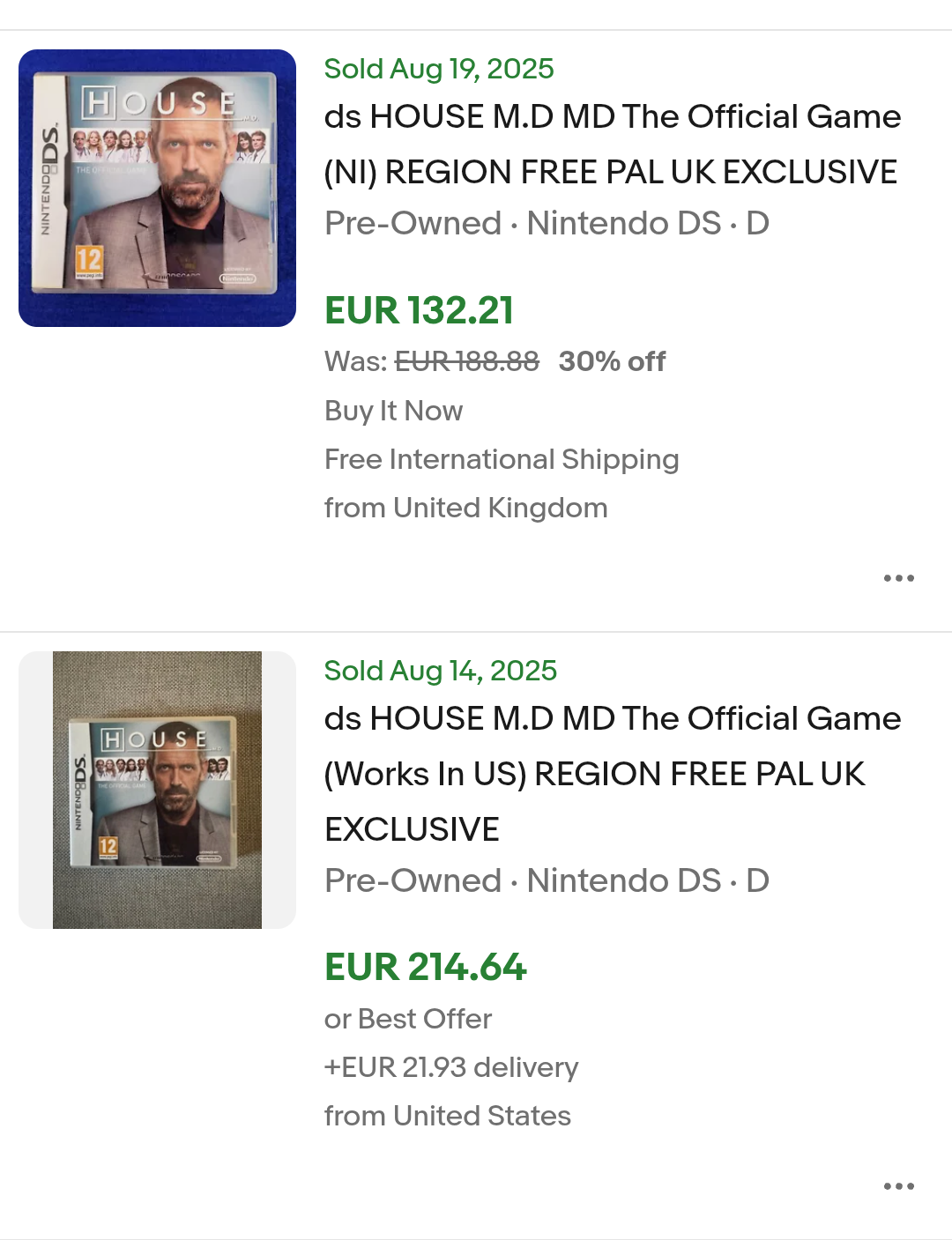Image resolution: width=952 pixels, height=1240 pixels.
Task: Click the 'or Best Offer' text
Action: tap(408, 1019)
